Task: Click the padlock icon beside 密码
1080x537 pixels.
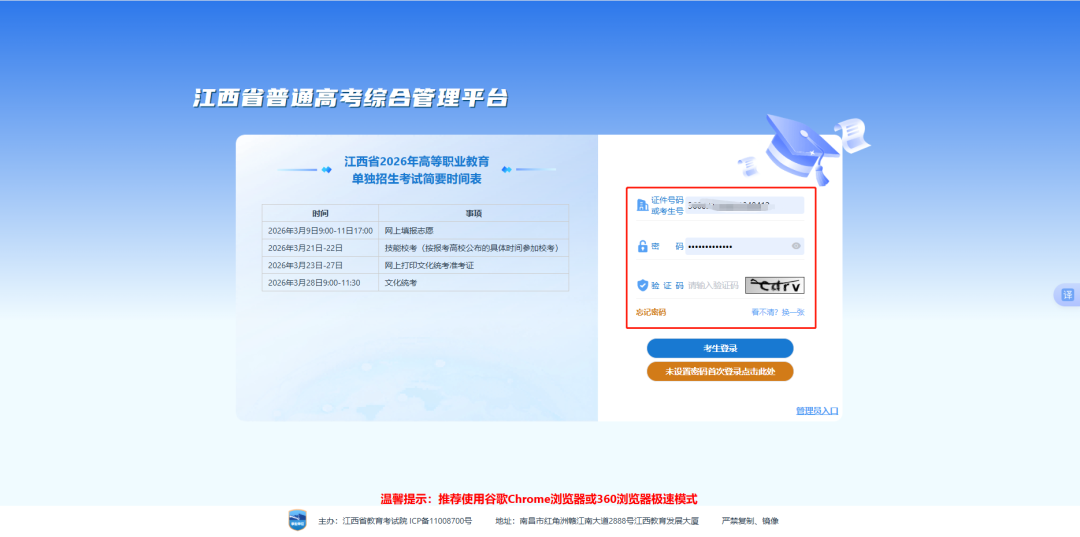Action: [642, 246]
